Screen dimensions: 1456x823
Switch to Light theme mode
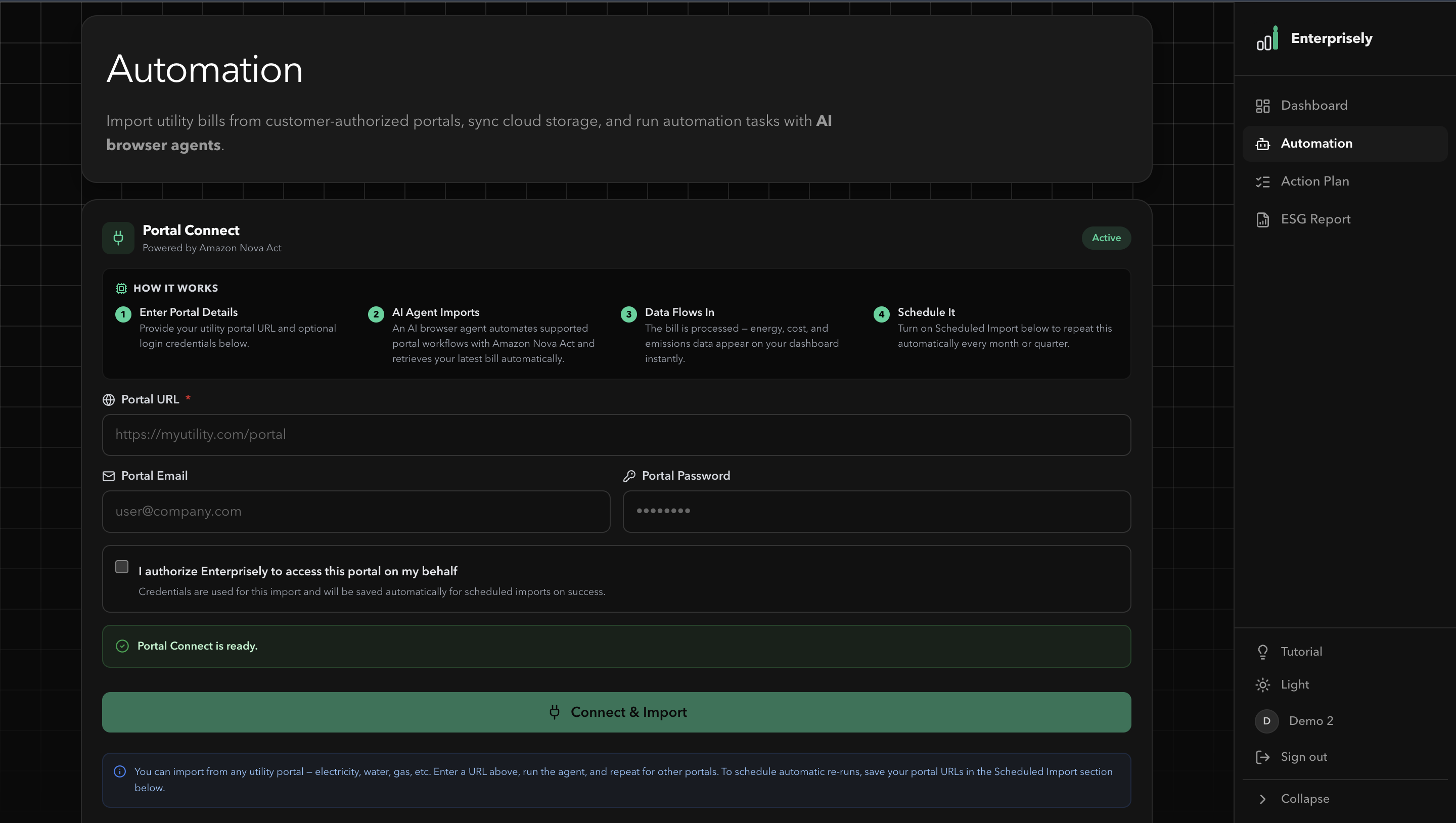pyautogui.click(x=1294, y=684)
